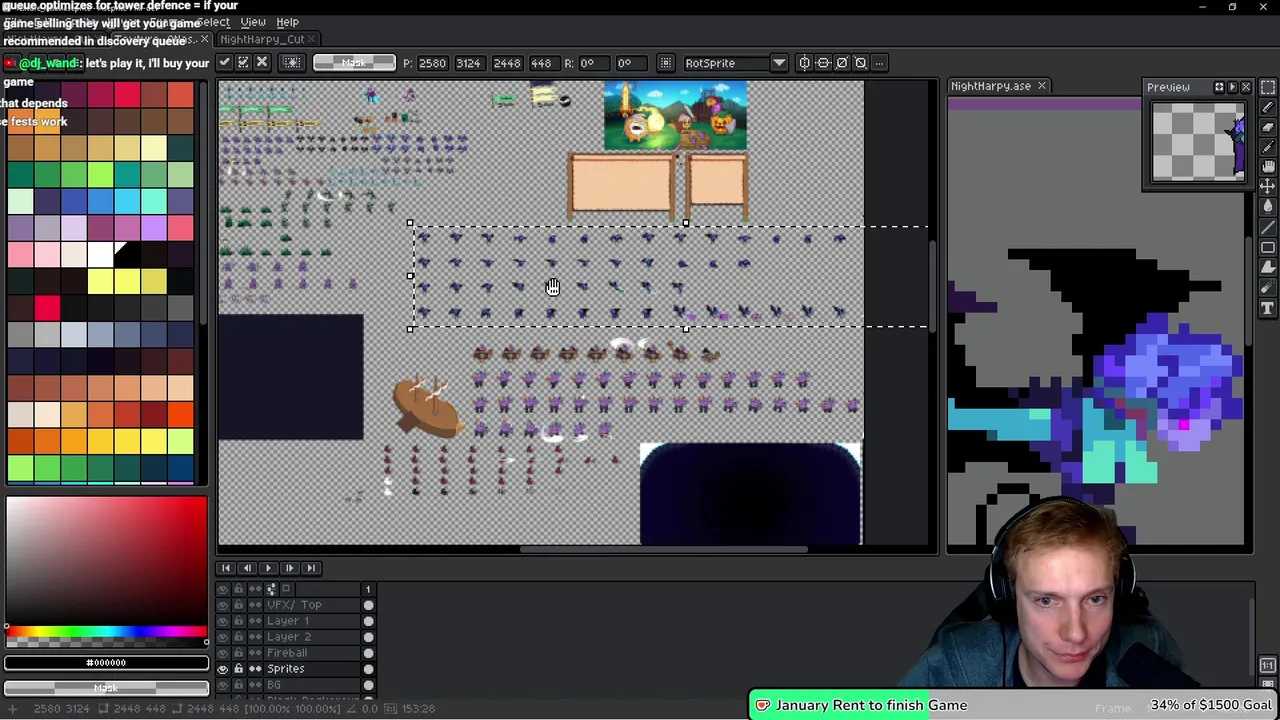This screenshot has width=1280, height=720.
Task: Pick the white palette swatch
Action: (x=100, y=255)
